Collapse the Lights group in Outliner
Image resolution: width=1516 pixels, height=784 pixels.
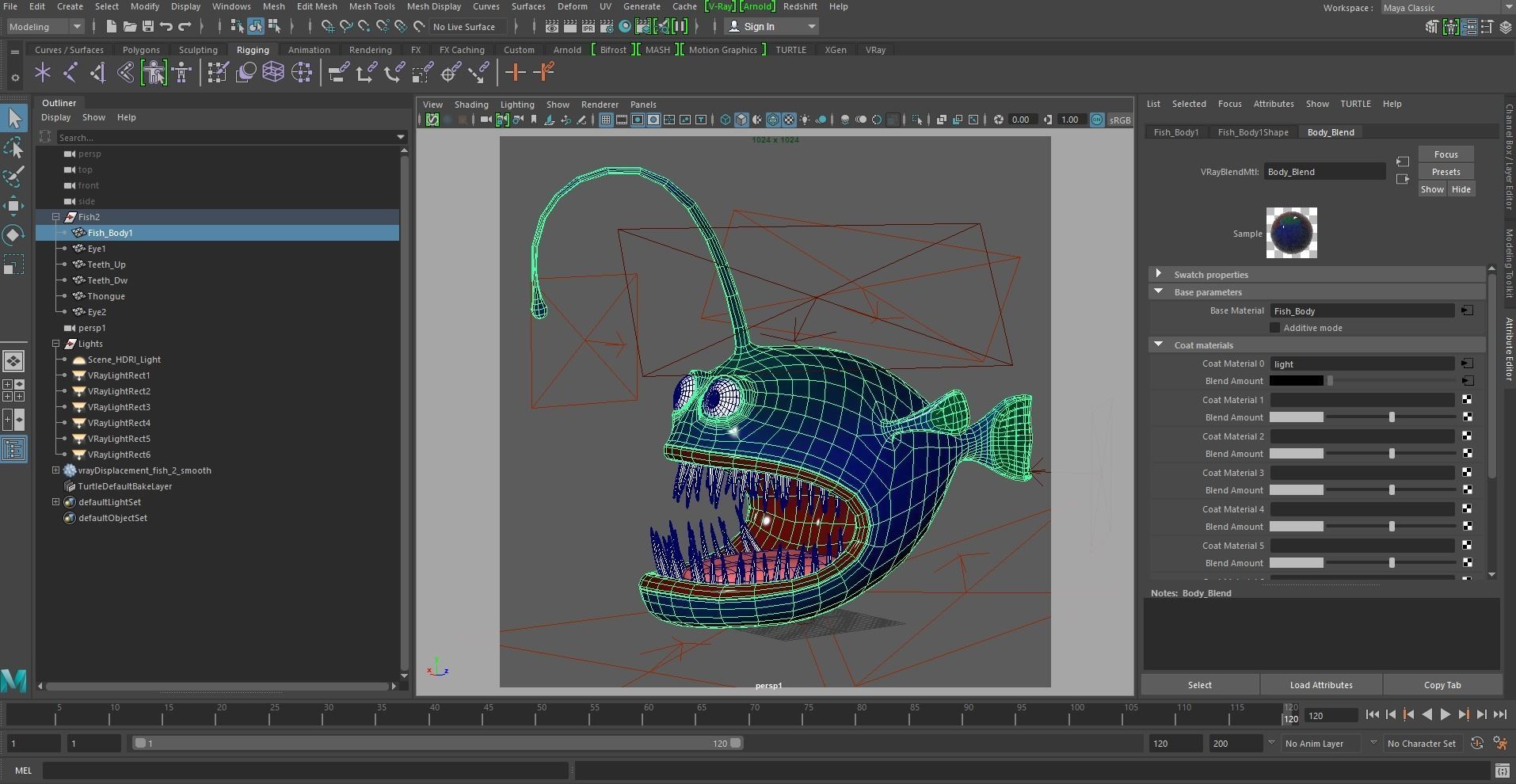pyautogui.click(x=56, y=344)
